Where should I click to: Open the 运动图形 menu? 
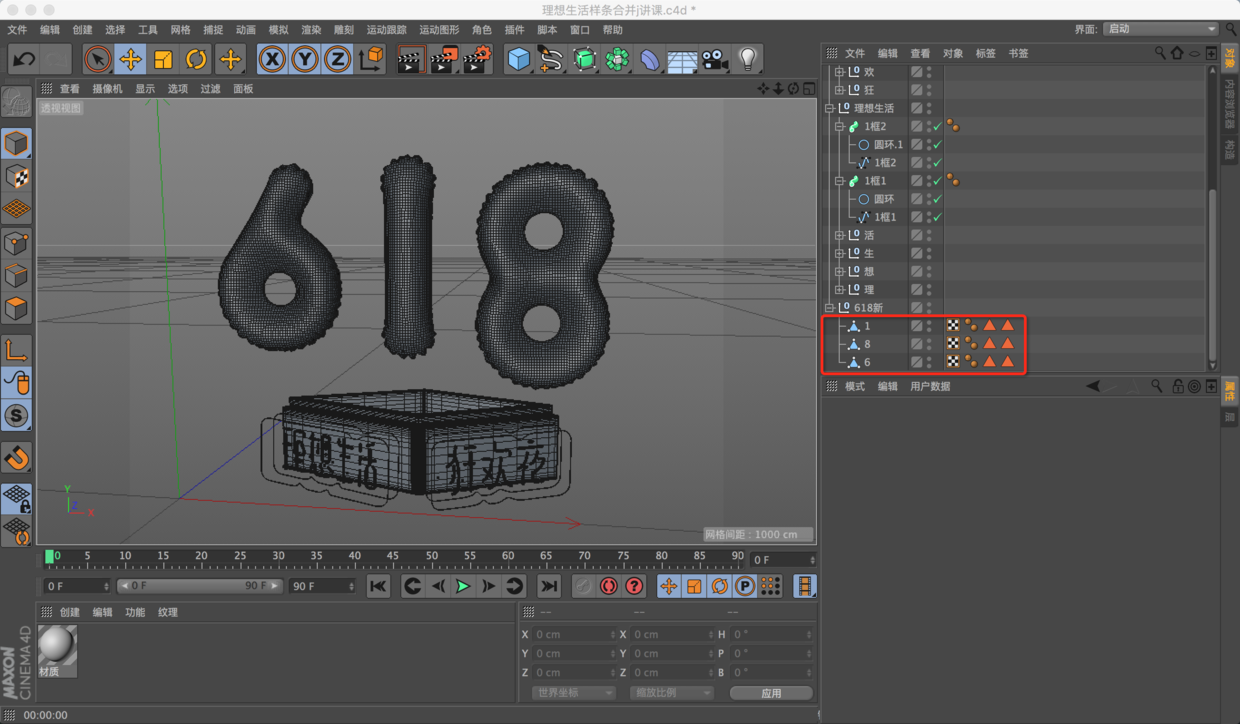pyautogui.click(x=439, y=30)
